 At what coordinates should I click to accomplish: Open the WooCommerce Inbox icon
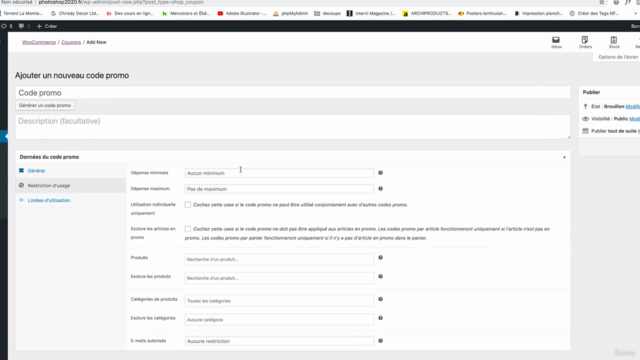point(556,42)
